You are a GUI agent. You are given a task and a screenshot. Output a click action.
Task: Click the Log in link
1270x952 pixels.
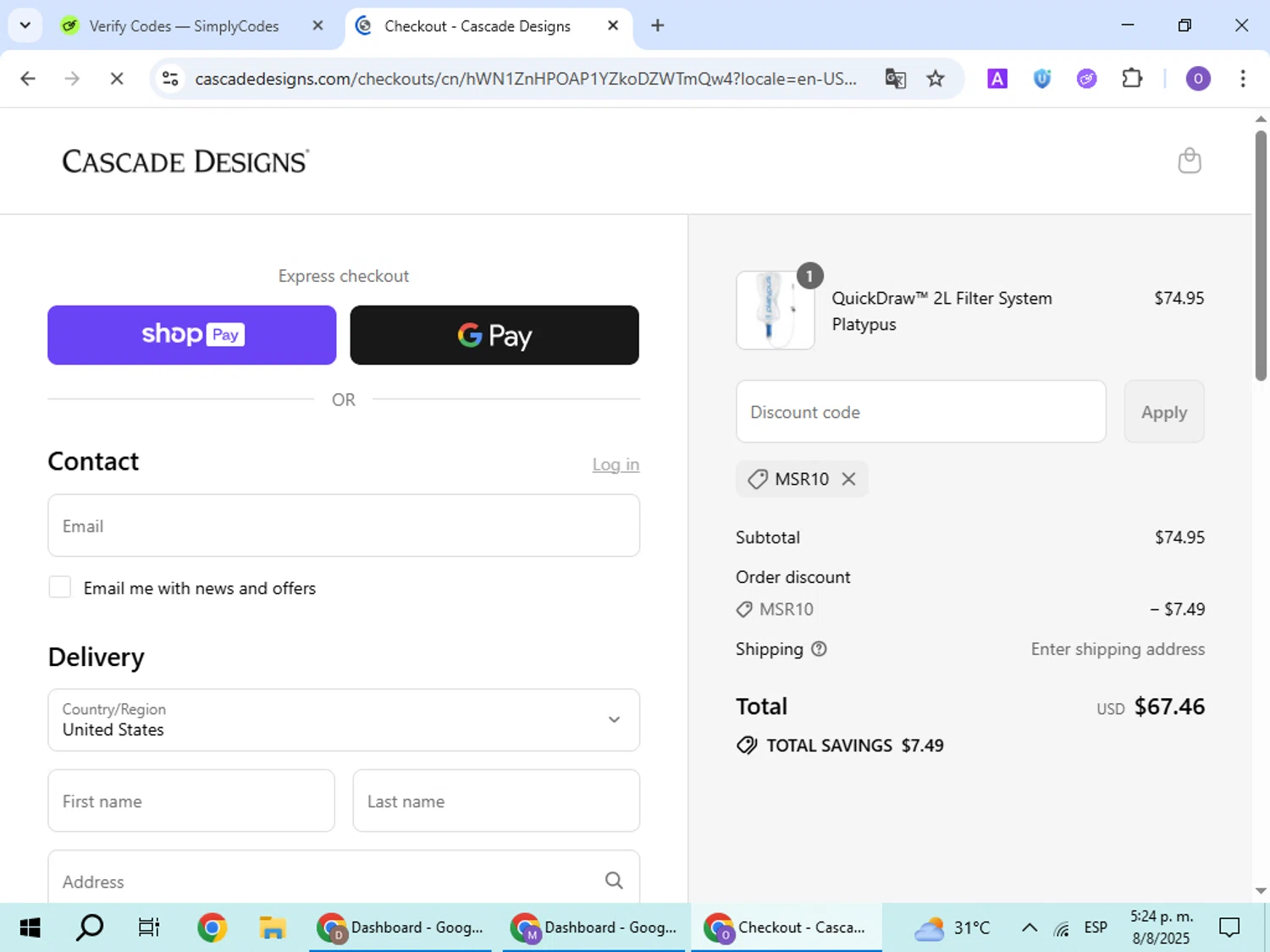[616, 465]
